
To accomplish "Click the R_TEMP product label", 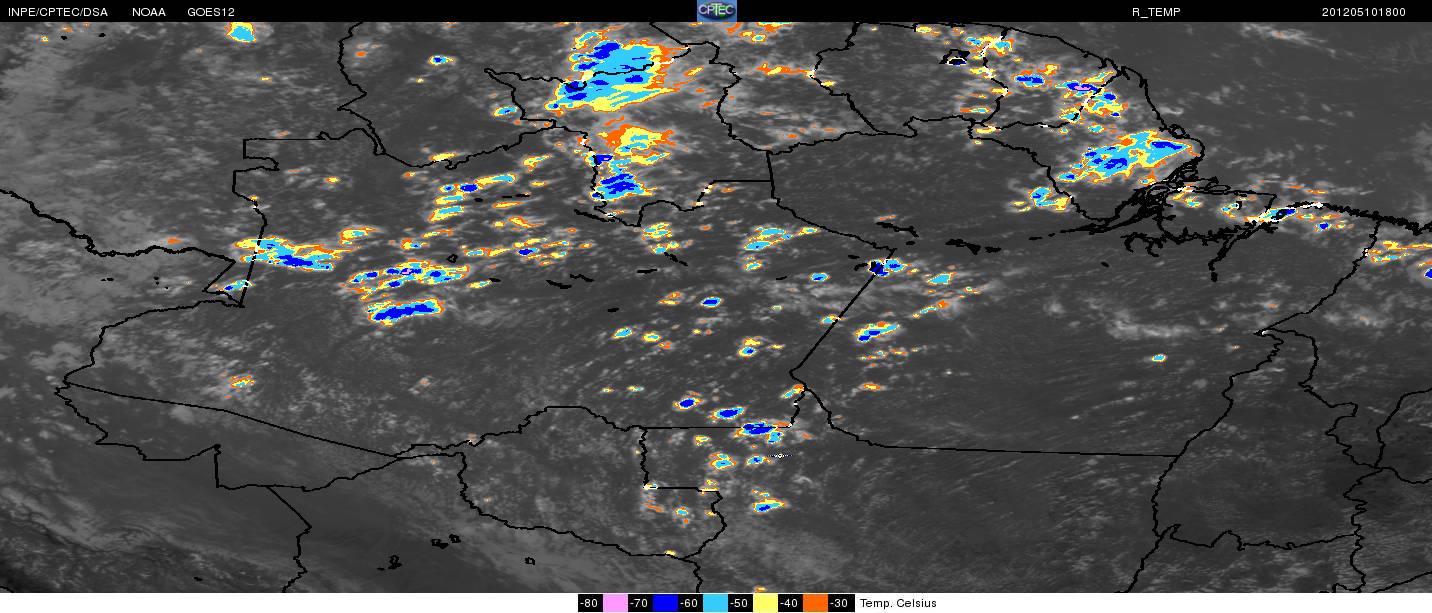I will (x=1156, y=12).
